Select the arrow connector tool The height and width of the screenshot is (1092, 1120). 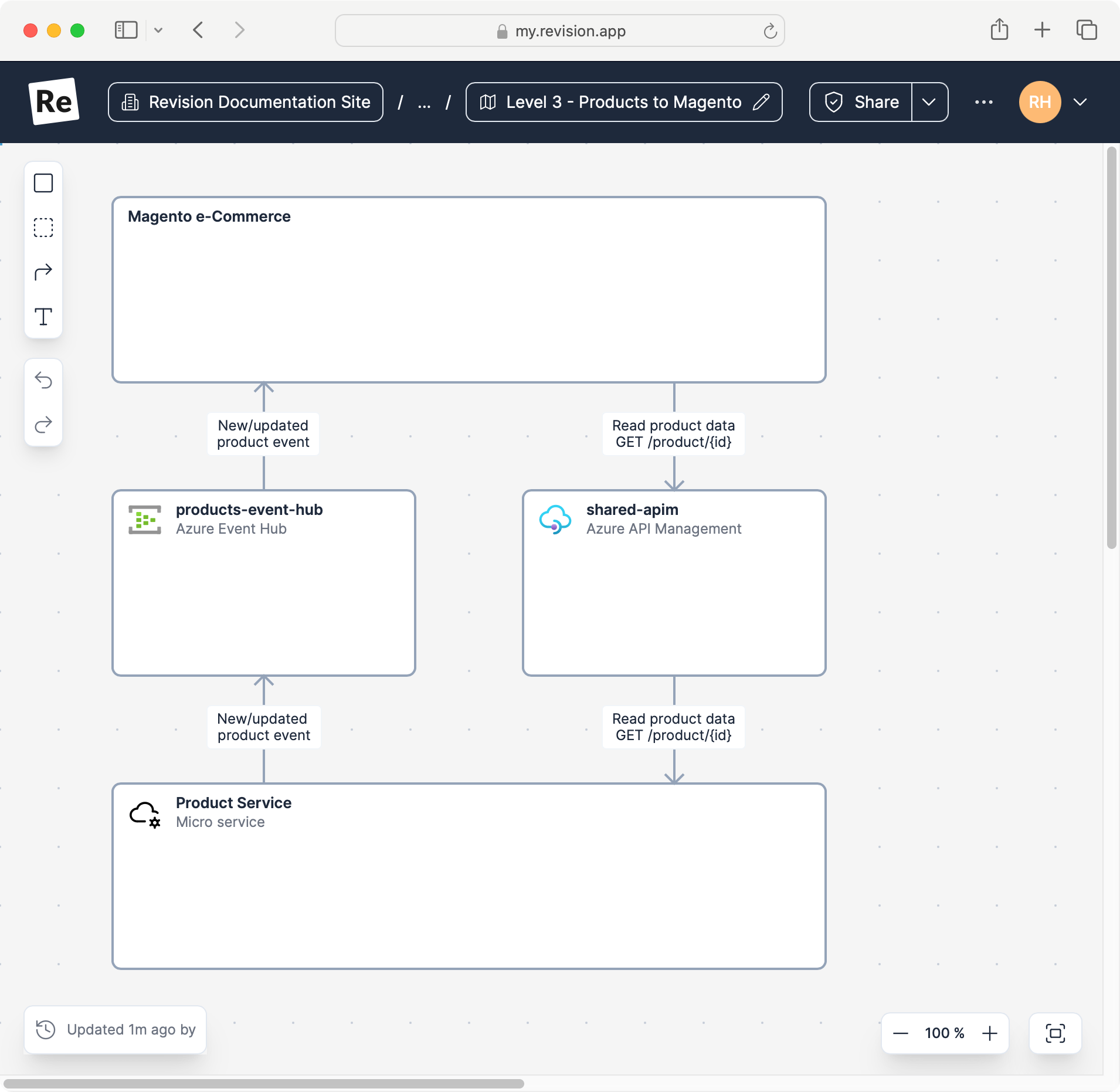point(43,272)
